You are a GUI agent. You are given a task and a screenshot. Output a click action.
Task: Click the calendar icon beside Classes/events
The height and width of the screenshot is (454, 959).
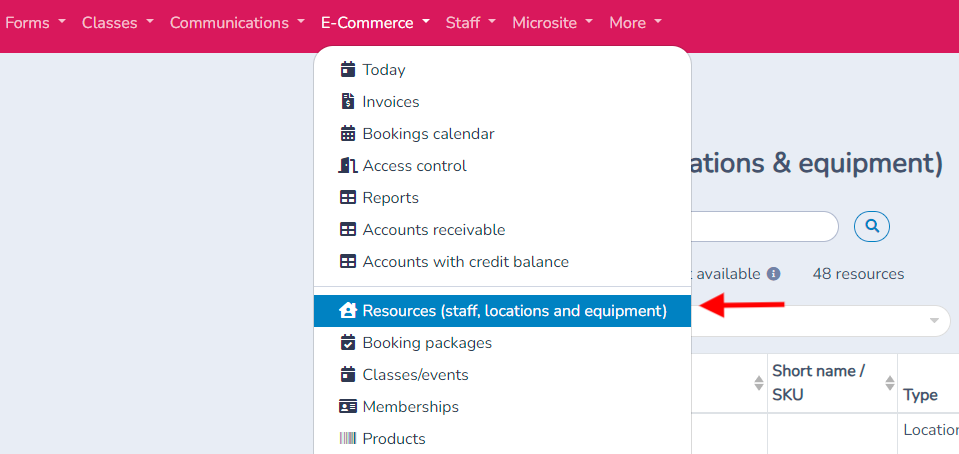tap(347, 374)
